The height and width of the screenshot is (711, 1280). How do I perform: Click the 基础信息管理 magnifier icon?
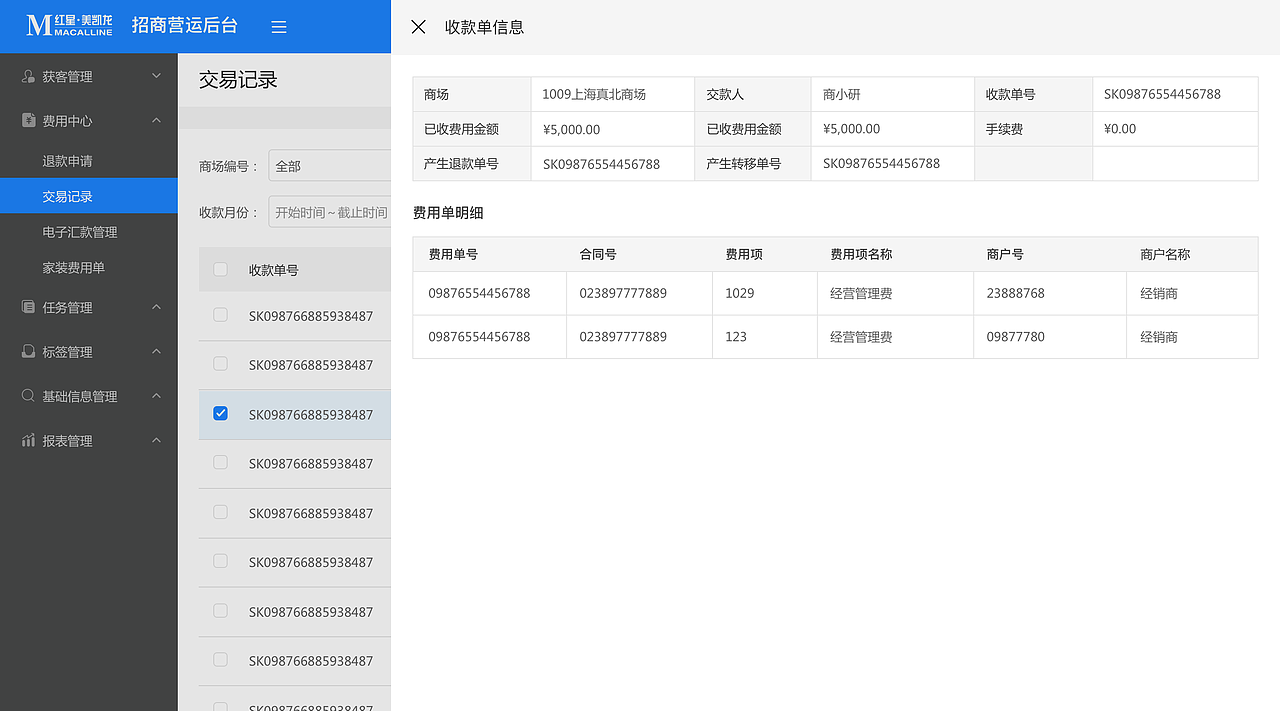tap(28, 396)
